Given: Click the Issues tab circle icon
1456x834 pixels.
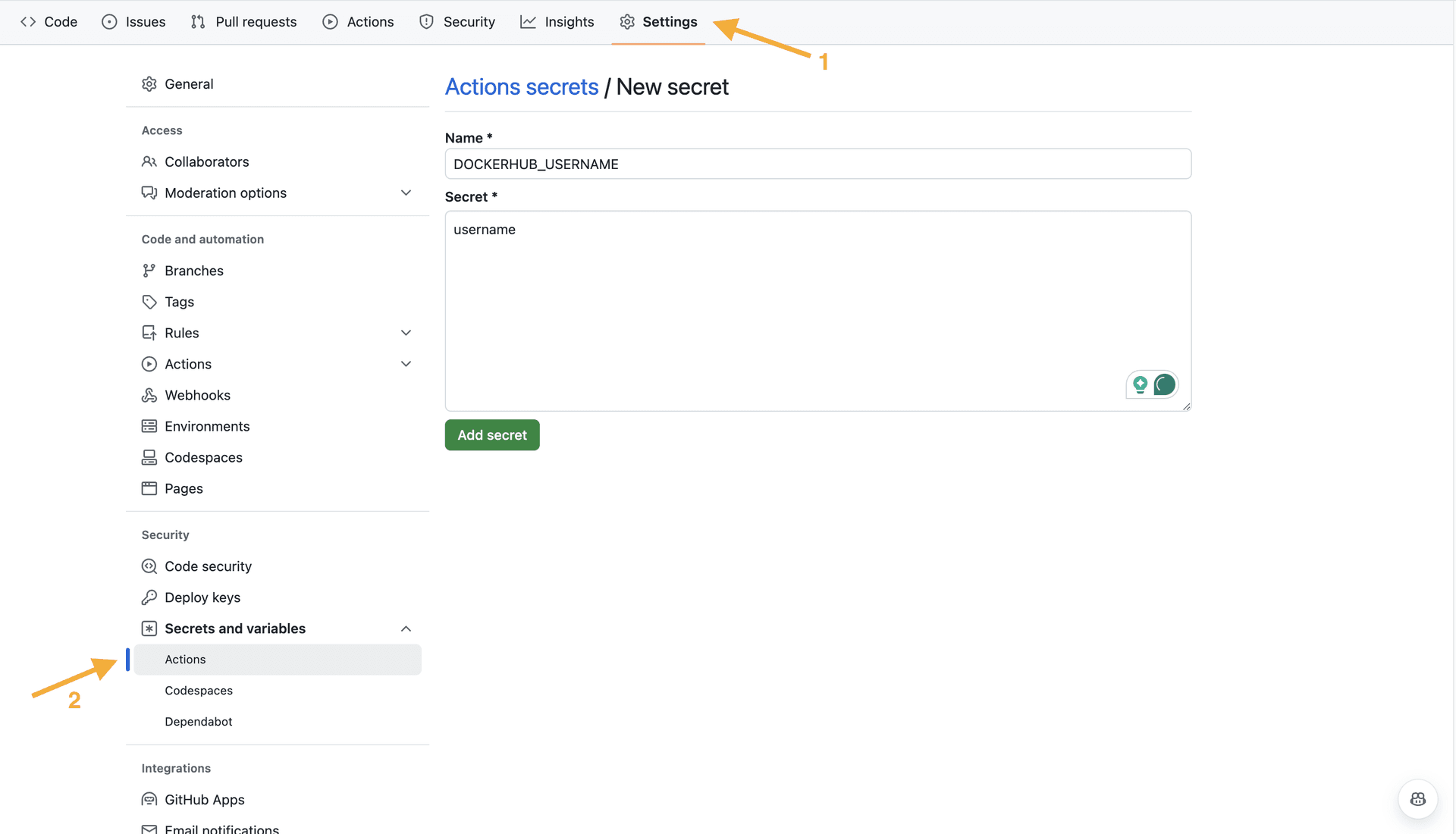Looking at the screenshot, I should 109,22.
